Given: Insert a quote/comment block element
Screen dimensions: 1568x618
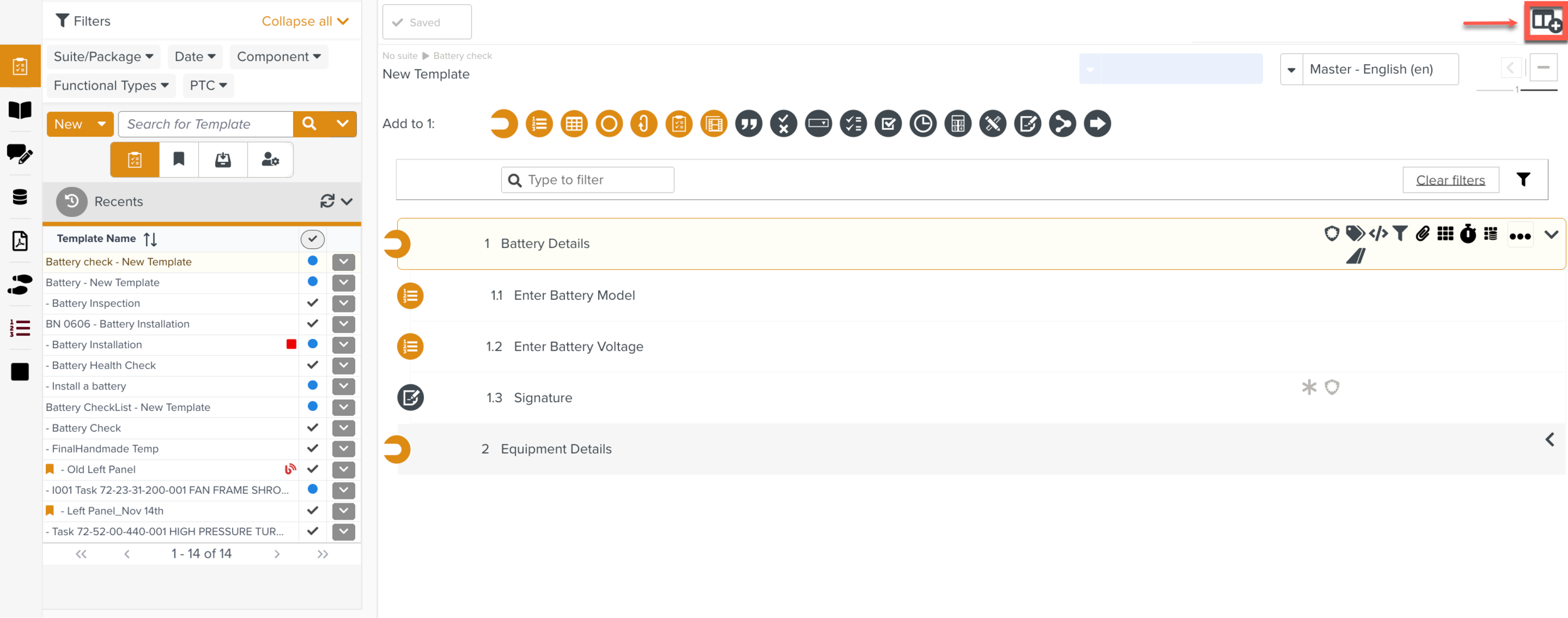Looking at the screenshot, I should point(748,124).
